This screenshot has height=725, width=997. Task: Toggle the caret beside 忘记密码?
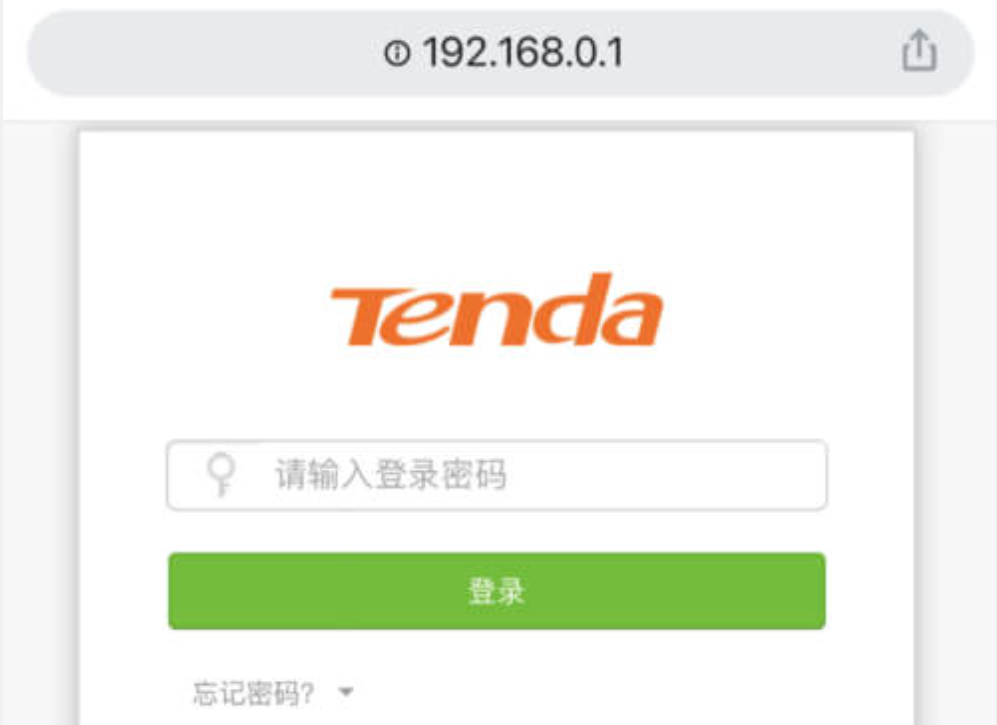[x=346, y=691]
